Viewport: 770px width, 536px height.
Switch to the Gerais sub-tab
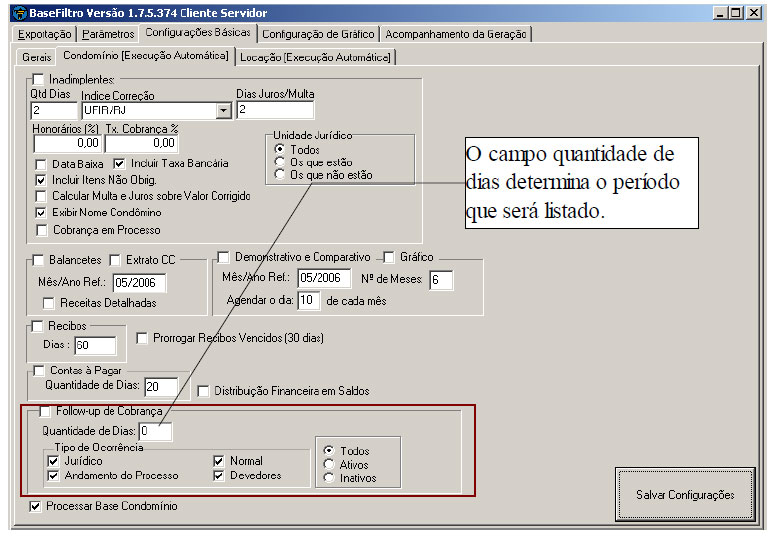[x=37, y=57]
